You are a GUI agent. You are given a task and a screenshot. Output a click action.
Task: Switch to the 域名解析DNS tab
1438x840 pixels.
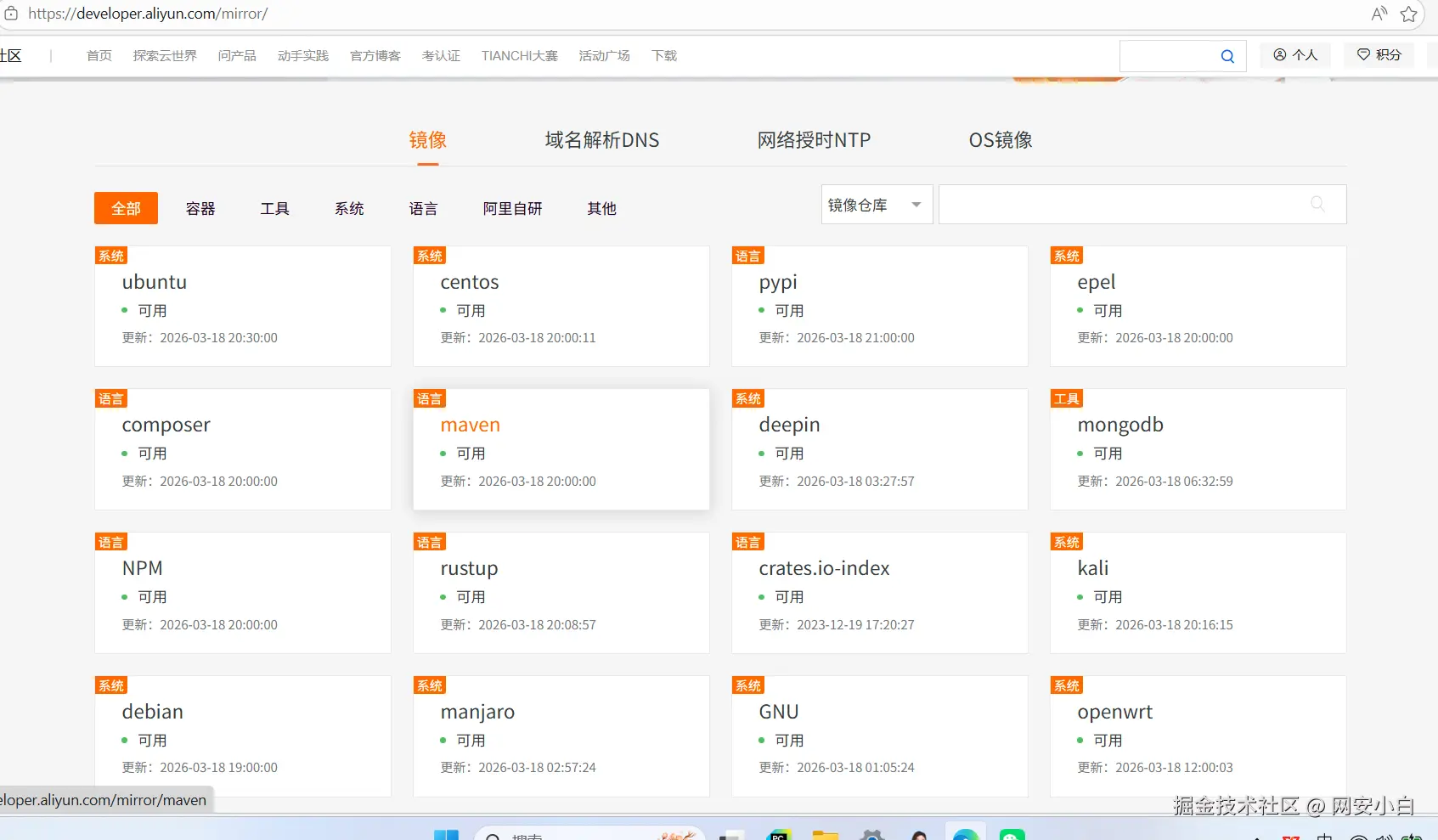pos(602,140)
